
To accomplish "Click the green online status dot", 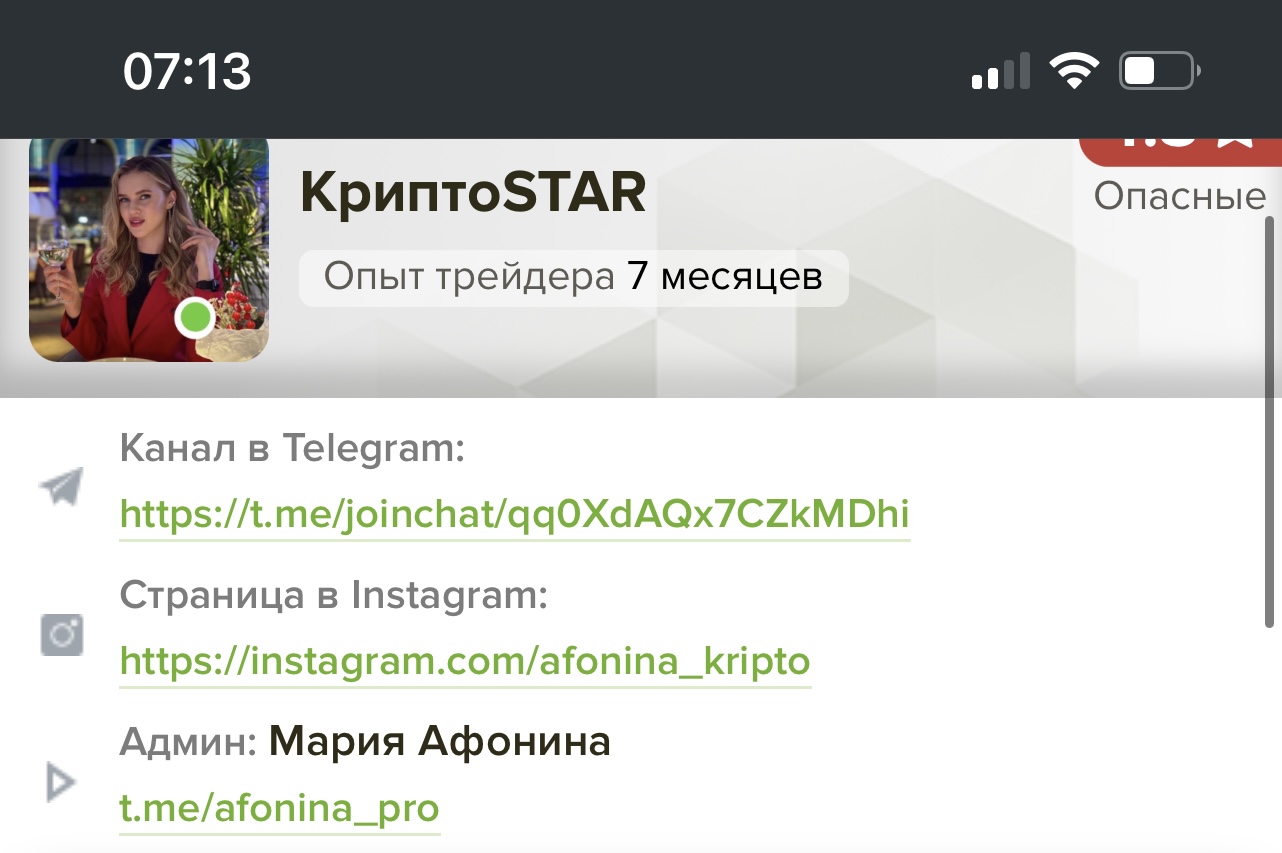I will coord(195,318).
